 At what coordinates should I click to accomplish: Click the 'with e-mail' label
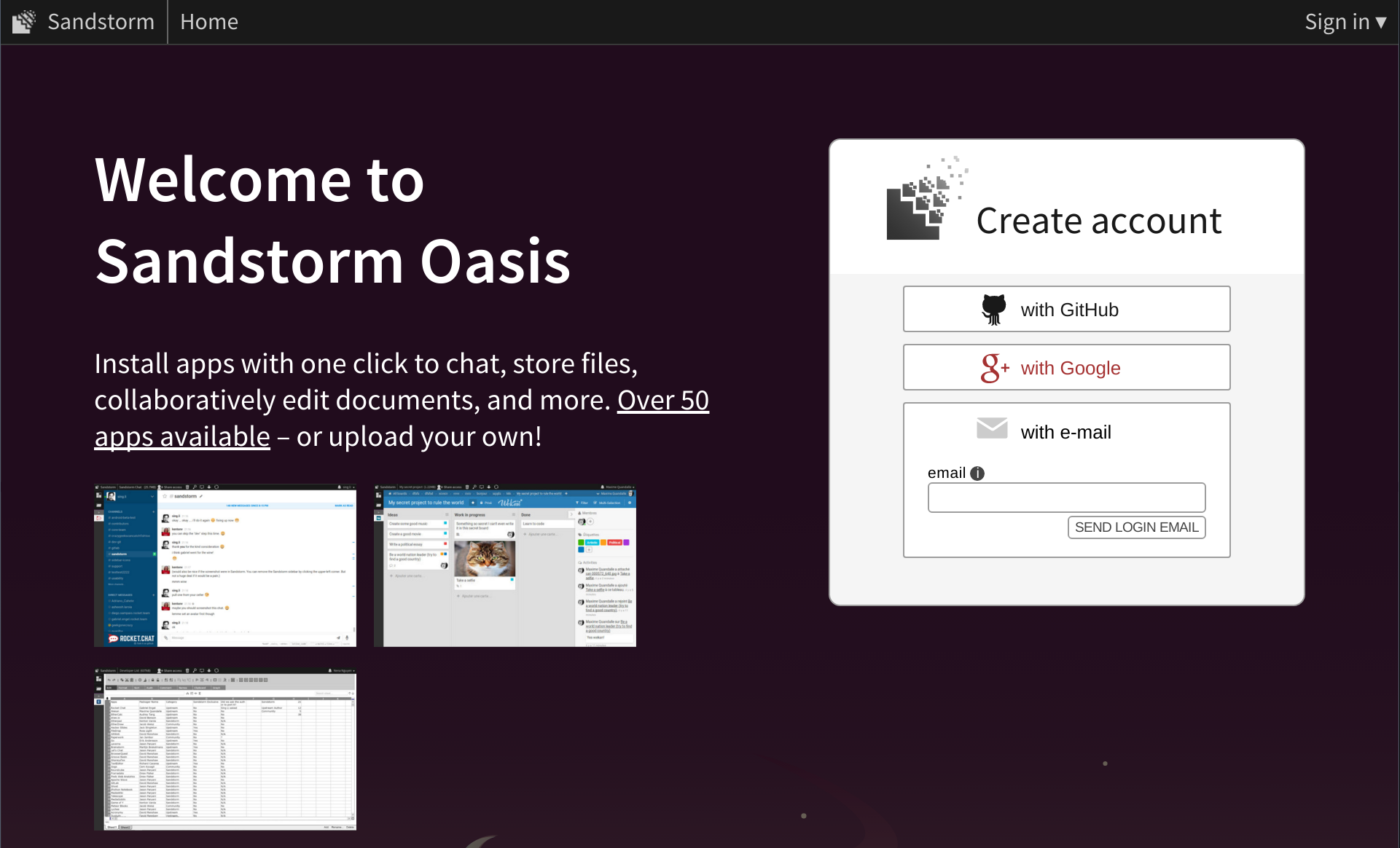[x=1065, y=432]
